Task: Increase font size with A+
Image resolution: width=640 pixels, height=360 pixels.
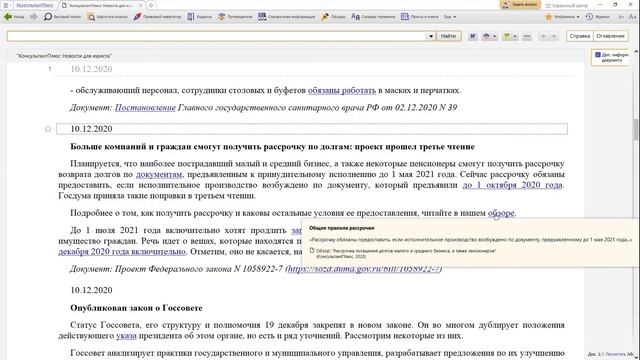Action: pyautogui.click(x=632, y=17)
